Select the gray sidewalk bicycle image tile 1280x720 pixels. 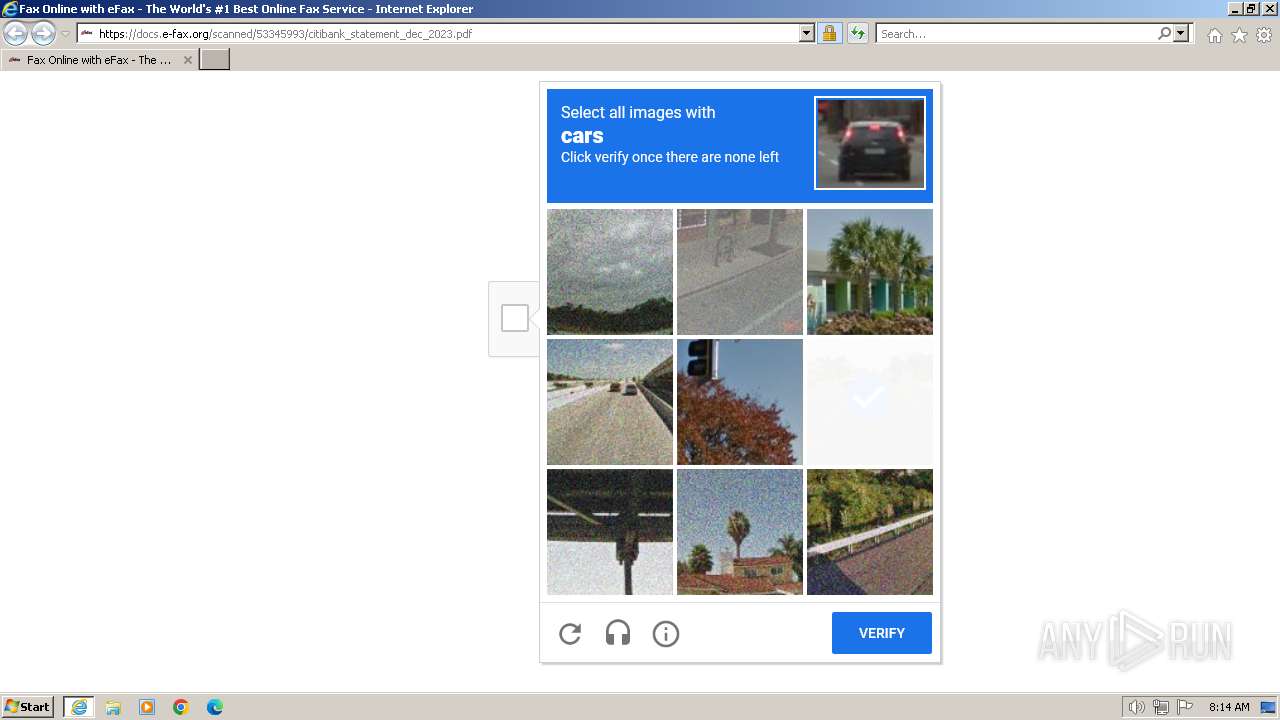pos(740,272)
